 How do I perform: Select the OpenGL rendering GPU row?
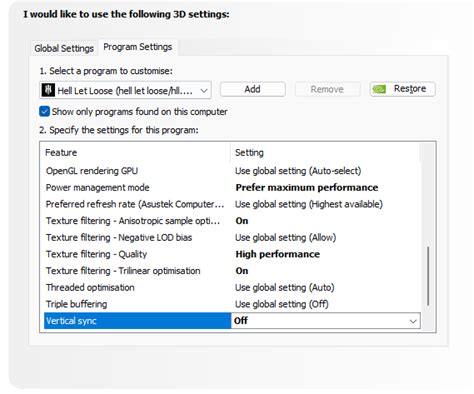232,171
